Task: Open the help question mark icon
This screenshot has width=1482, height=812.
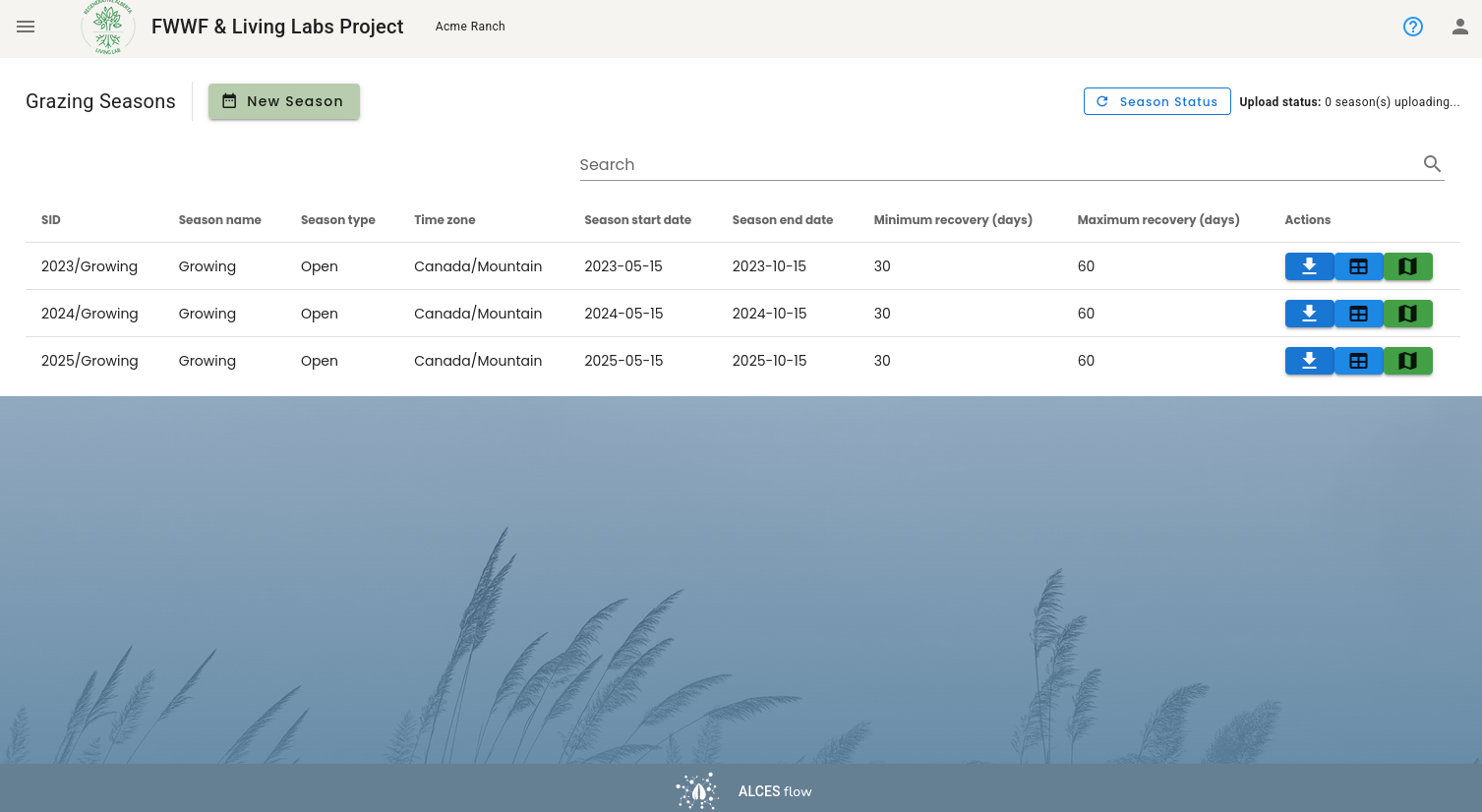Action: click(x=1413, y=27)
